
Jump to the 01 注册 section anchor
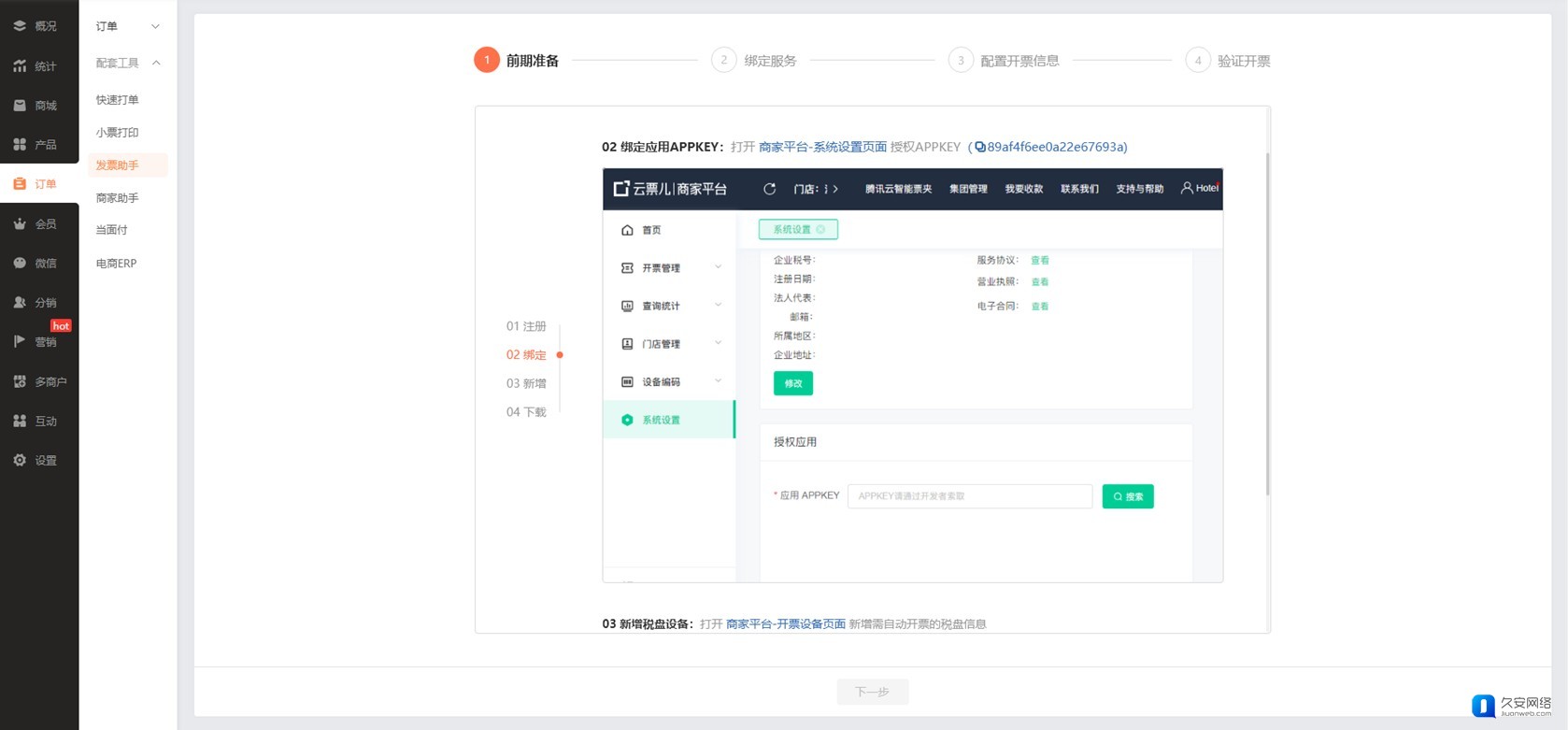click(x=526, y=326)
